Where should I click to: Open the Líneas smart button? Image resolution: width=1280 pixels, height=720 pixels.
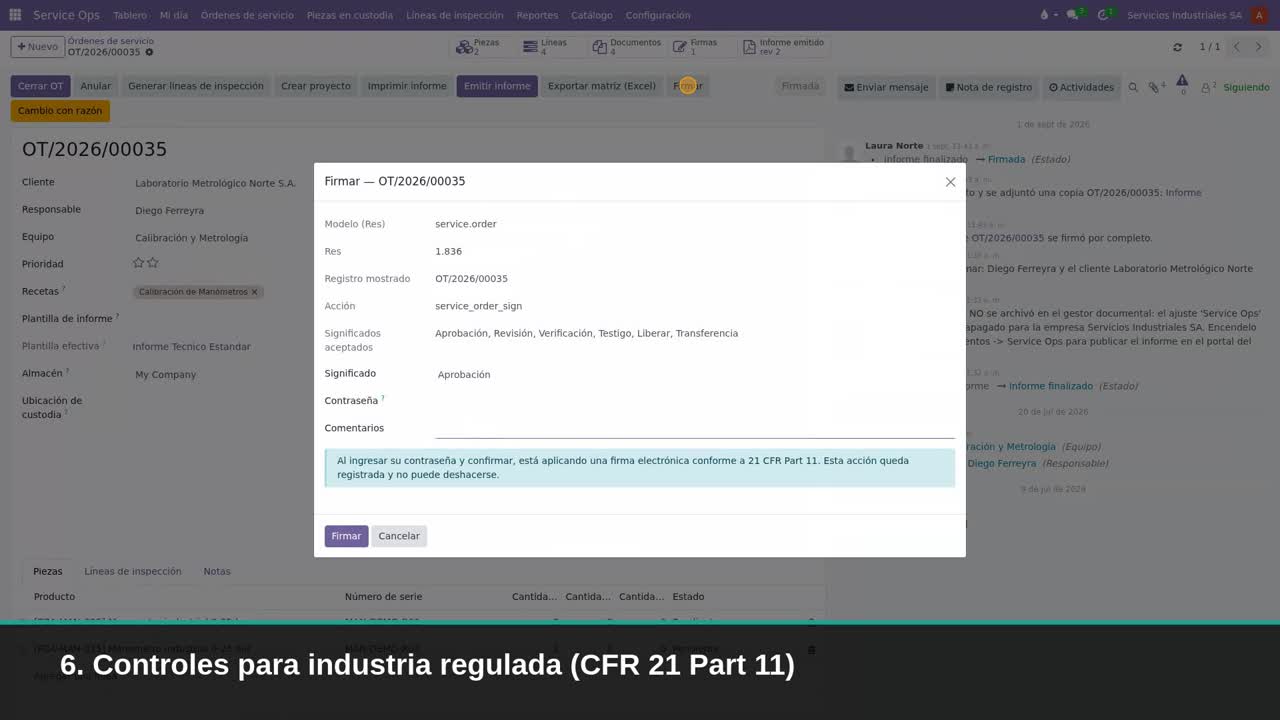click(550, 47)
